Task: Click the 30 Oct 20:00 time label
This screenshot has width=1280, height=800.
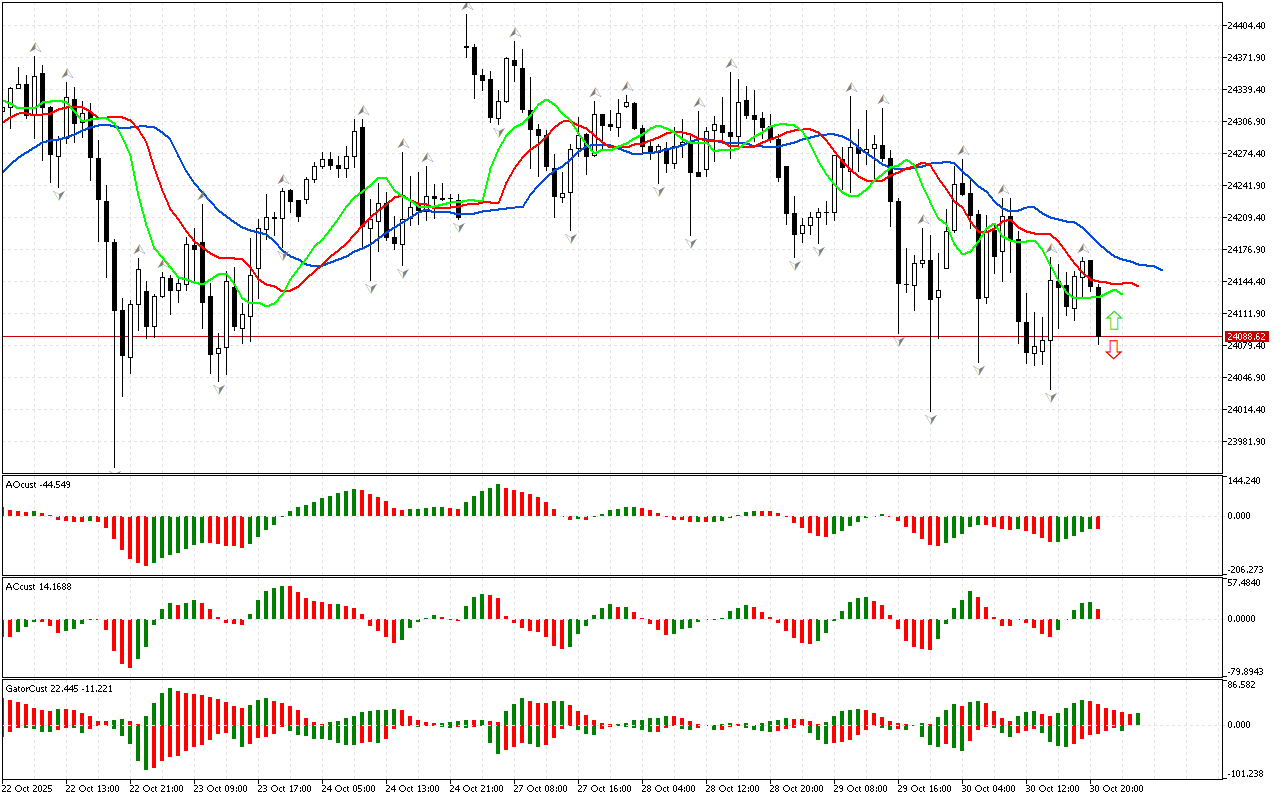Action: 1116,788
